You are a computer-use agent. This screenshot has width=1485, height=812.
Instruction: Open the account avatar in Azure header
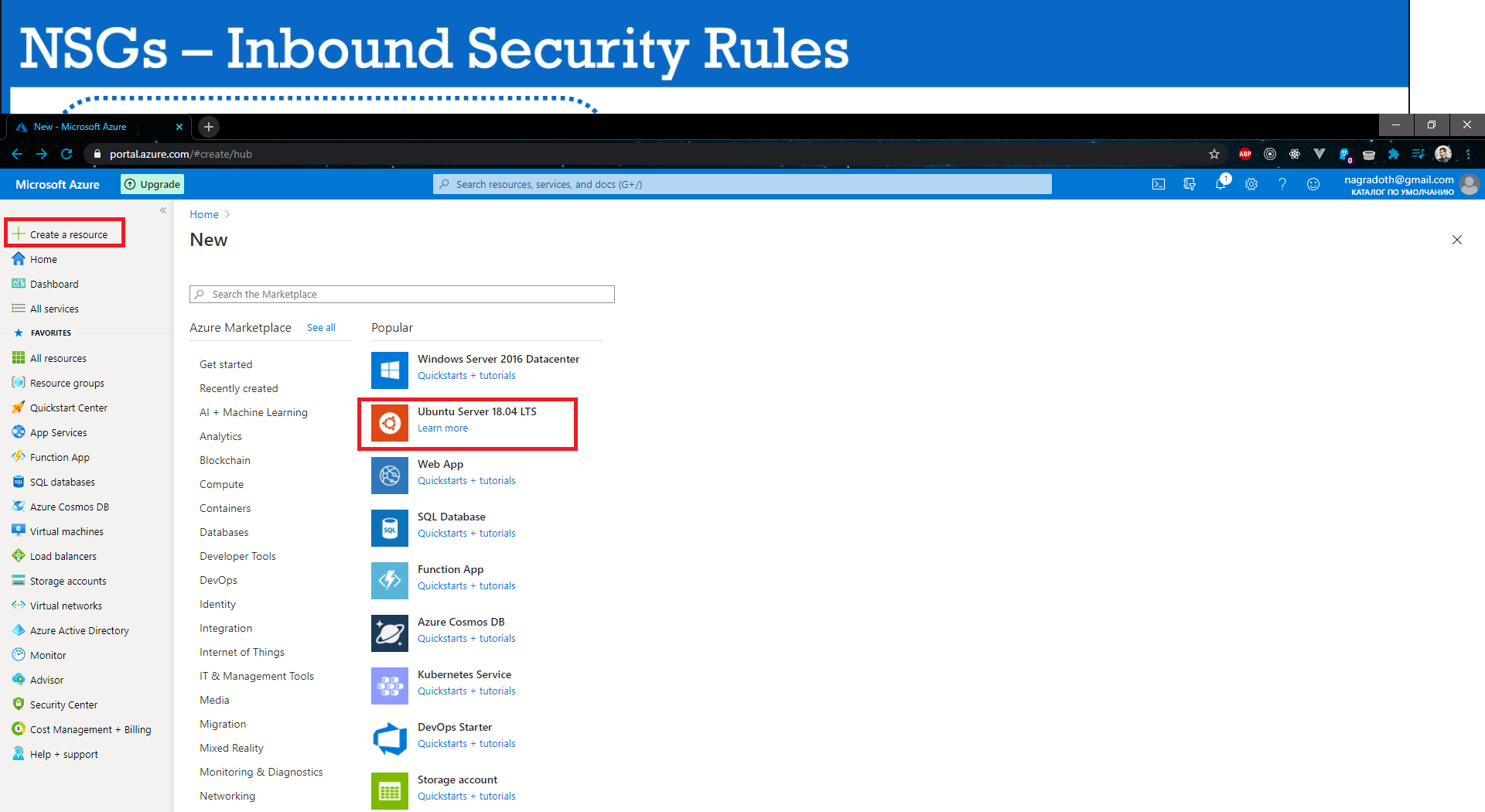(1470, 185)
